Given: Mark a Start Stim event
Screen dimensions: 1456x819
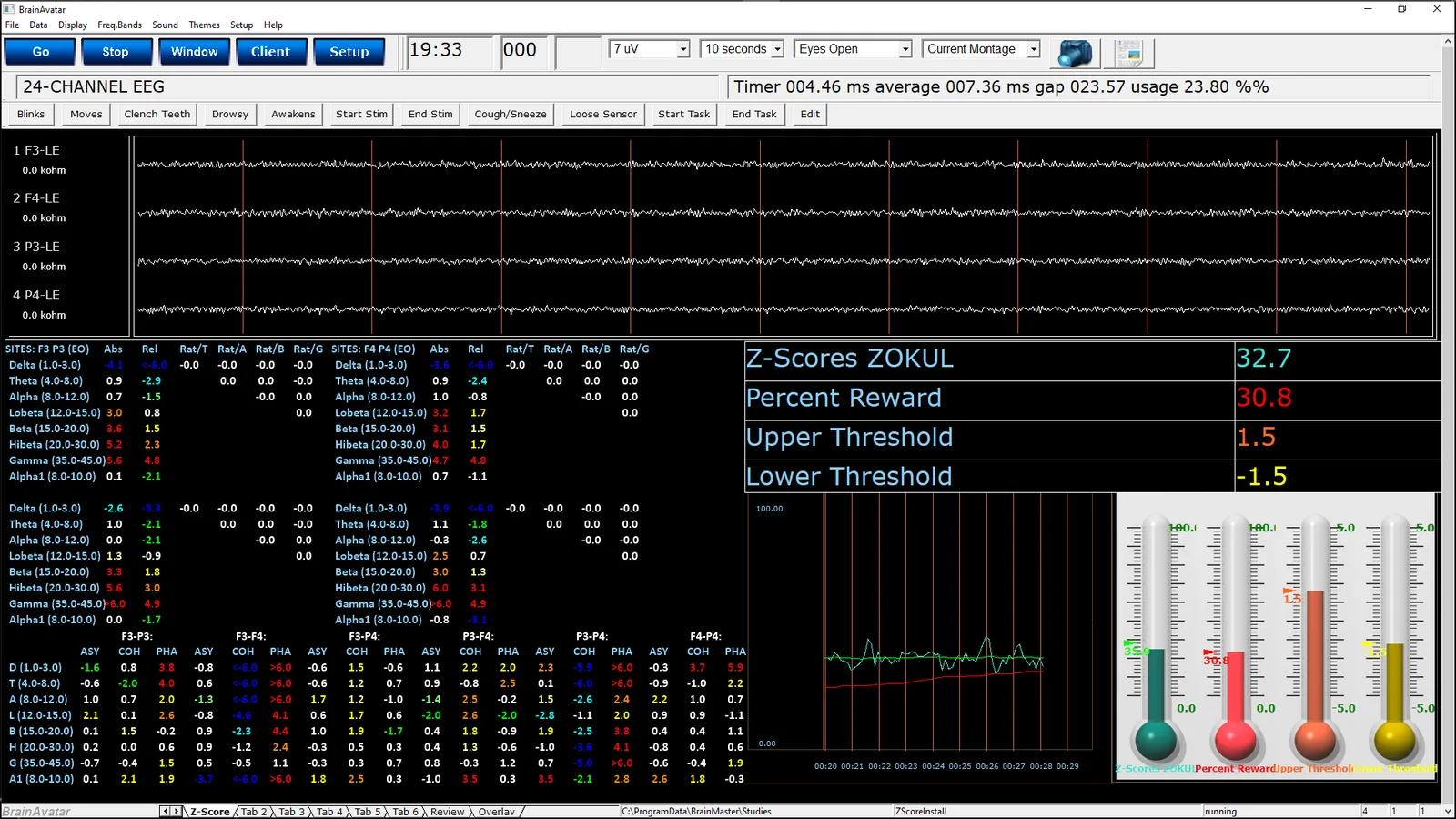Looking at the screenshot, I should 361,114.
